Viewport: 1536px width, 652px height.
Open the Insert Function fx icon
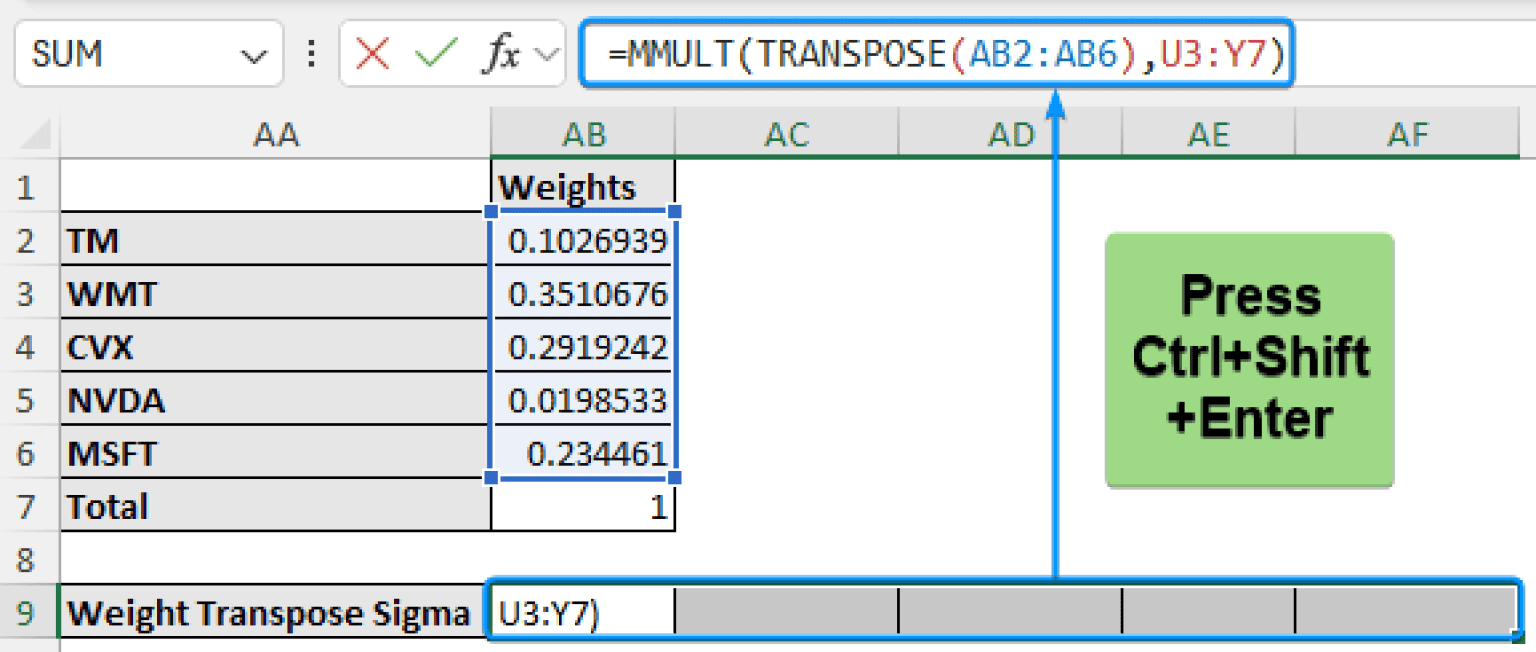click(500, 54)
